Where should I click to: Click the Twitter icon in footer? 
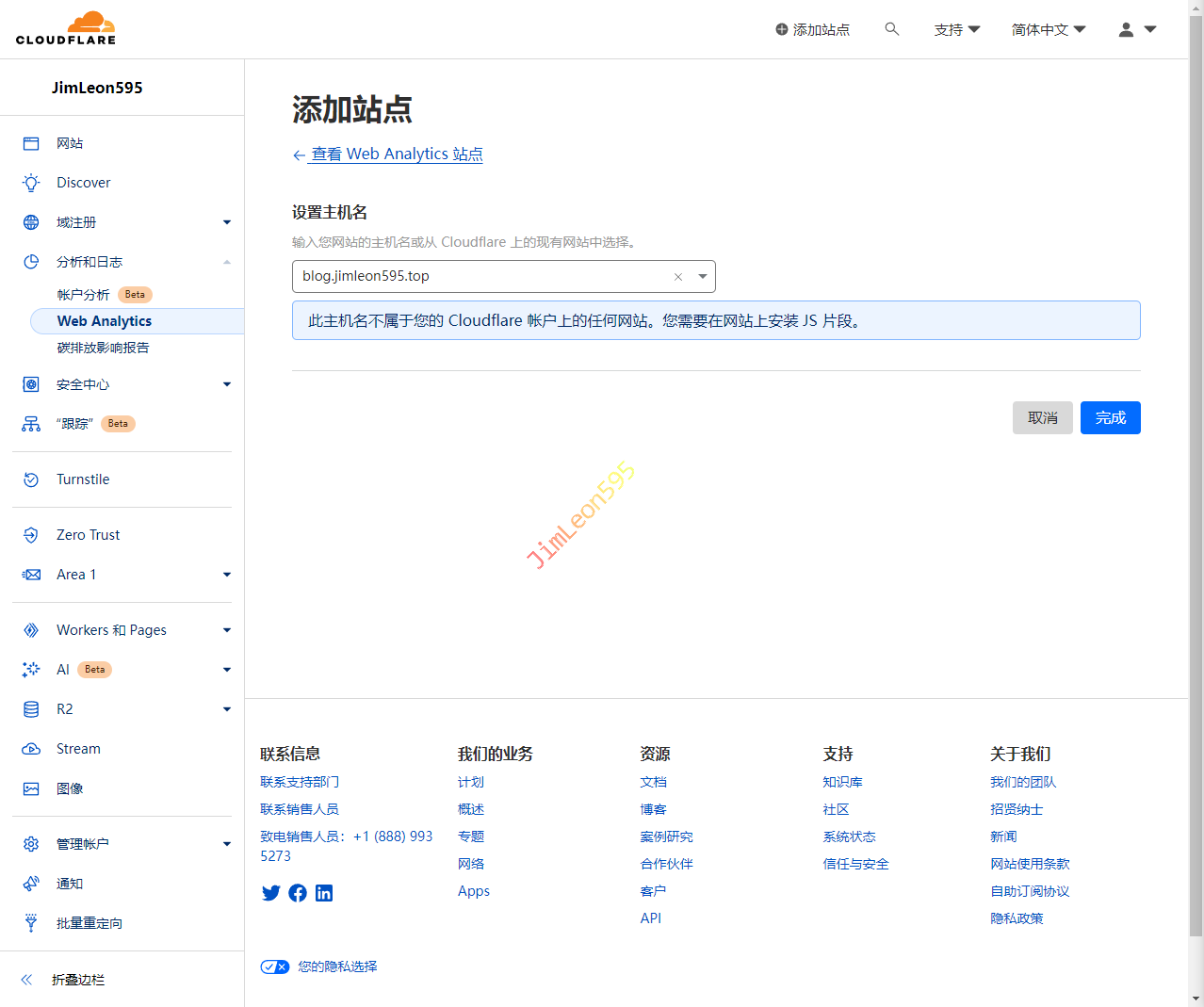(x=271, y=893)
